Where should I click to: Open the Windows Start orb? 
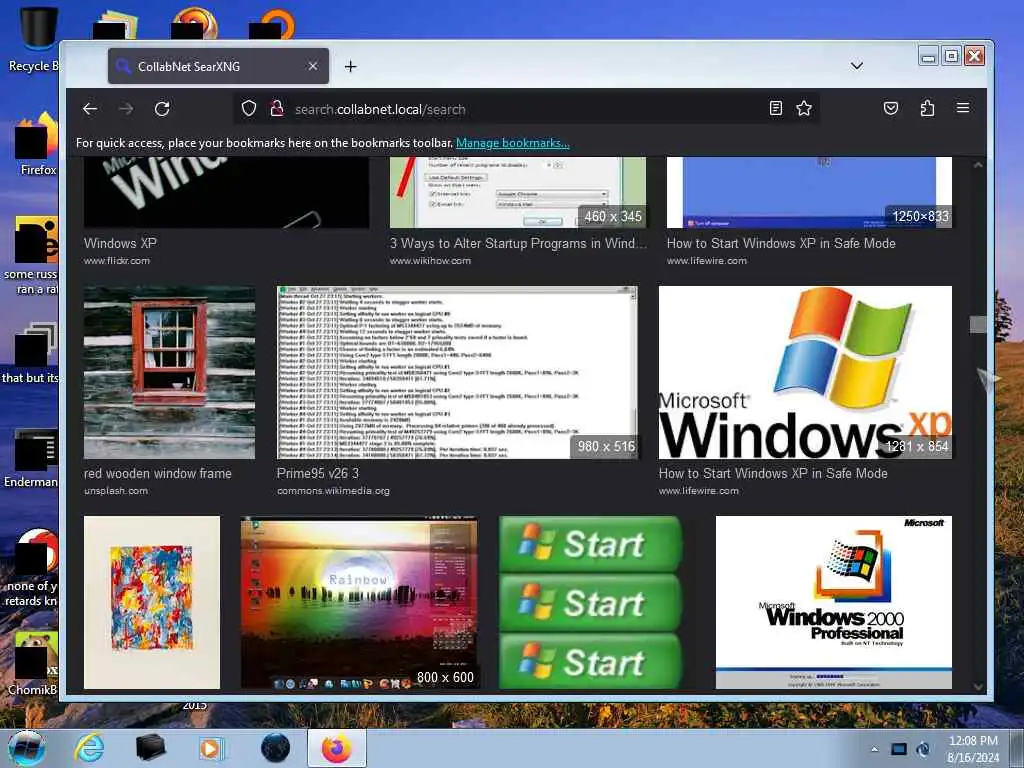[x=27, y=748]
